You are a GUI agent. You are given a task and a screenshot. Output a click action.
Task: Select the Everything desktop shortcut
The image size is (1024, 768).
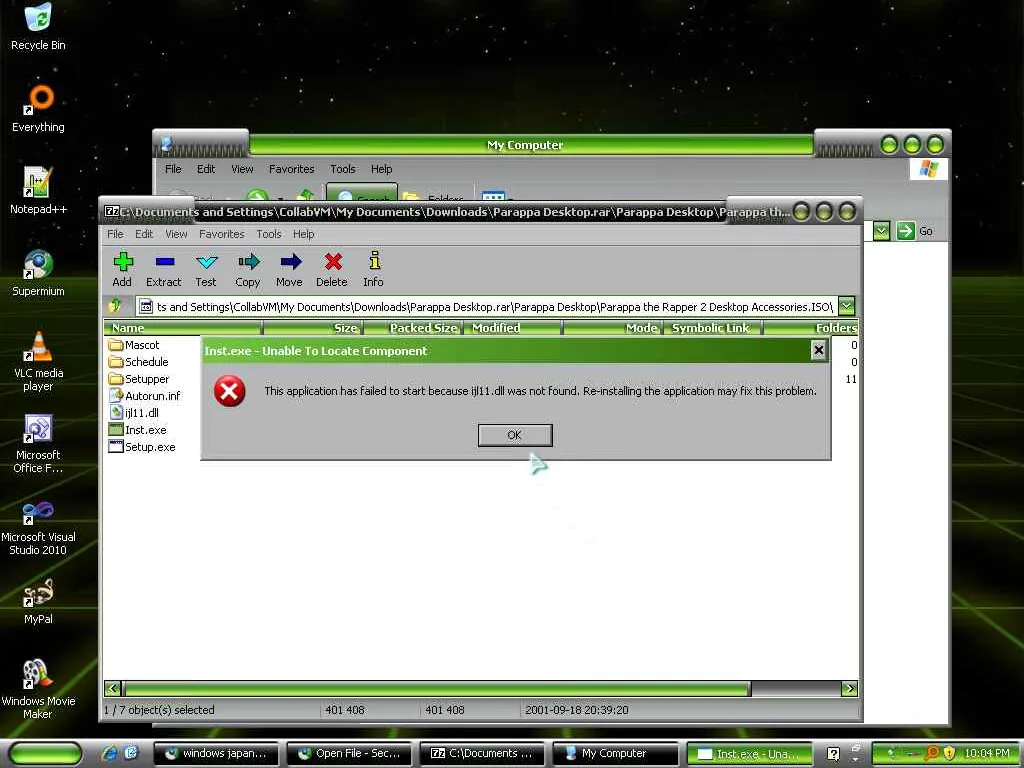click(x=38, y=108)
